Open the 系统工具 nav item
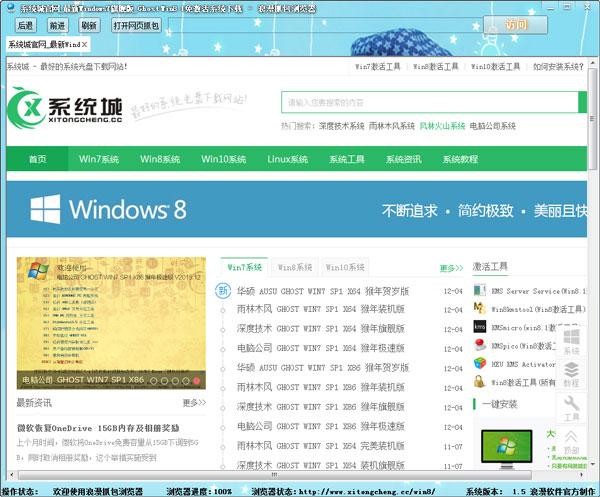The image size is (600, 497). coord(347,159)
